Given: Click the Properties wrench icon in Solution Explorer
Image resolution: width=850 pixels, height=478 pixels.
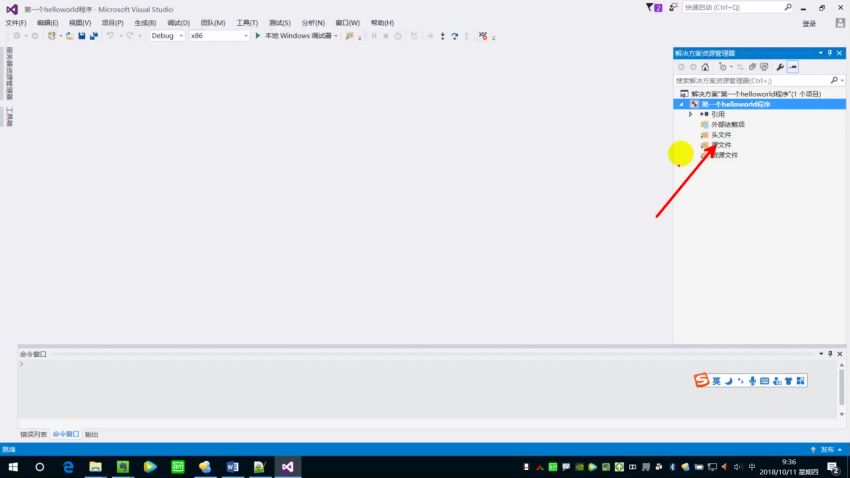Looking at the screenshot, I should 780,67.
